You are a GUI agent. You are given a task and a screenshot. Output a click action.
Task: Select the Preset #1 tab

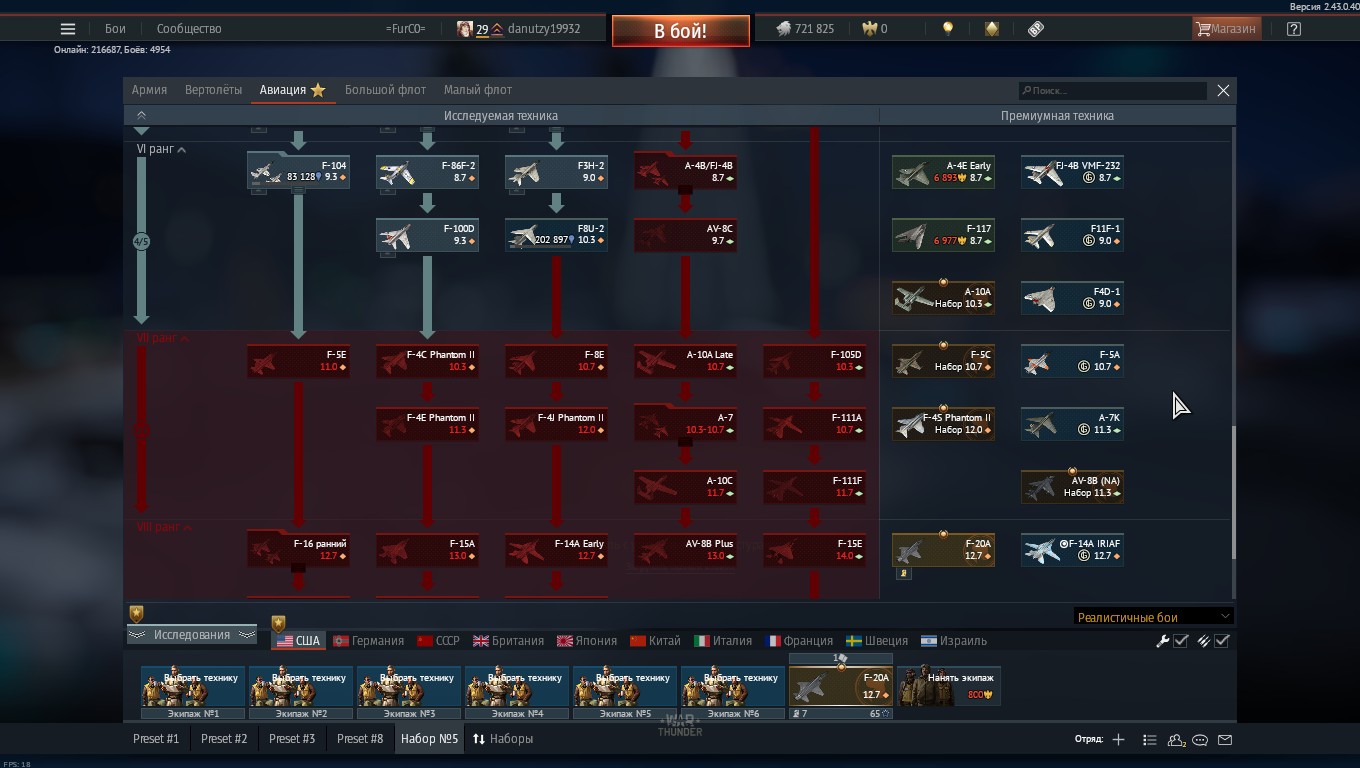pyautogui.click(x=156, y=739)
